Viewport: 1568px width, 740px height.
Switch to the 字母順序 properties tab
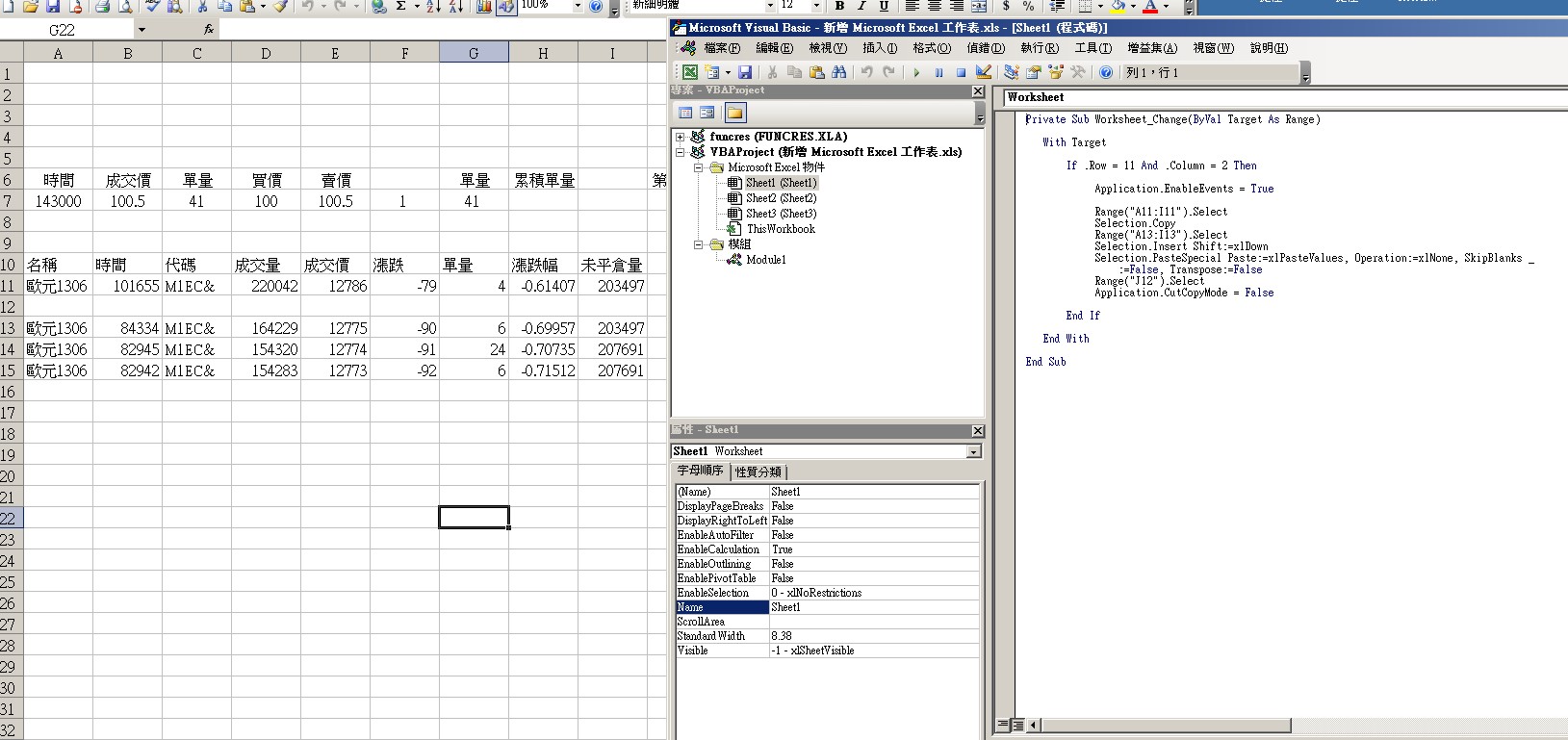click(700, 471)
